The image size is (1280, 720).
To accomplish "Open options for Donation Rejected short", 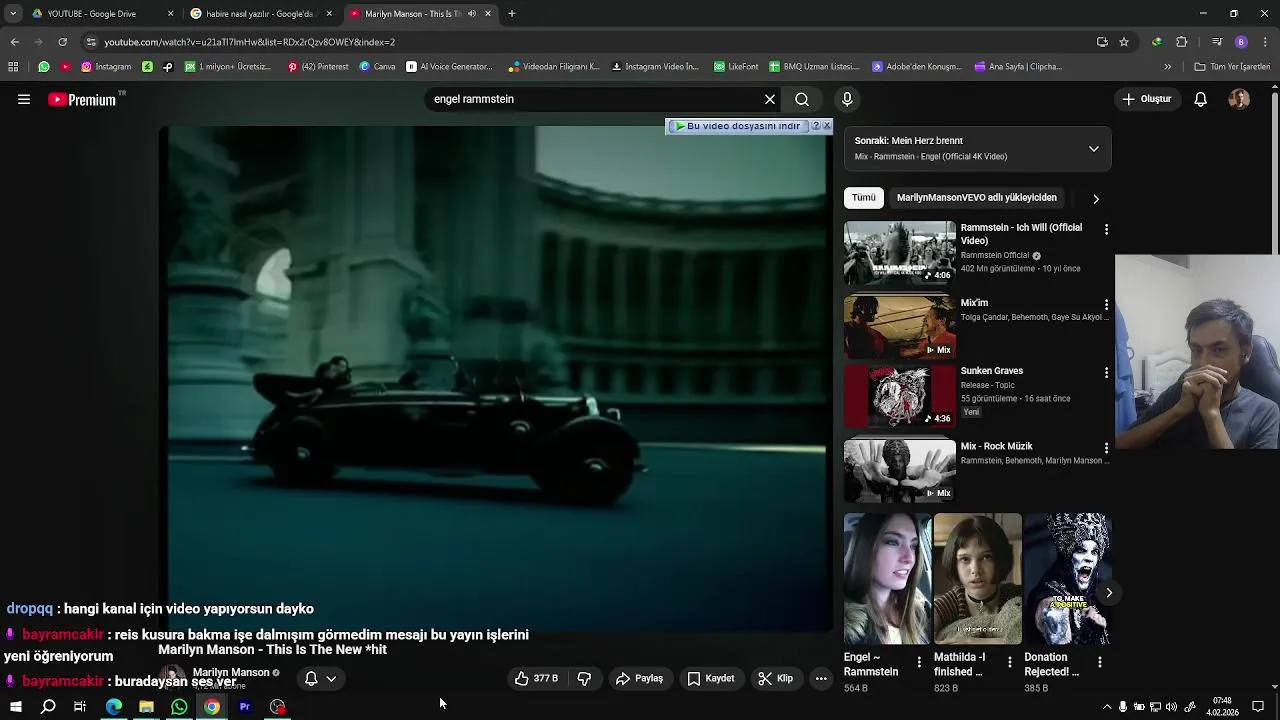I will click(1099, 662).
